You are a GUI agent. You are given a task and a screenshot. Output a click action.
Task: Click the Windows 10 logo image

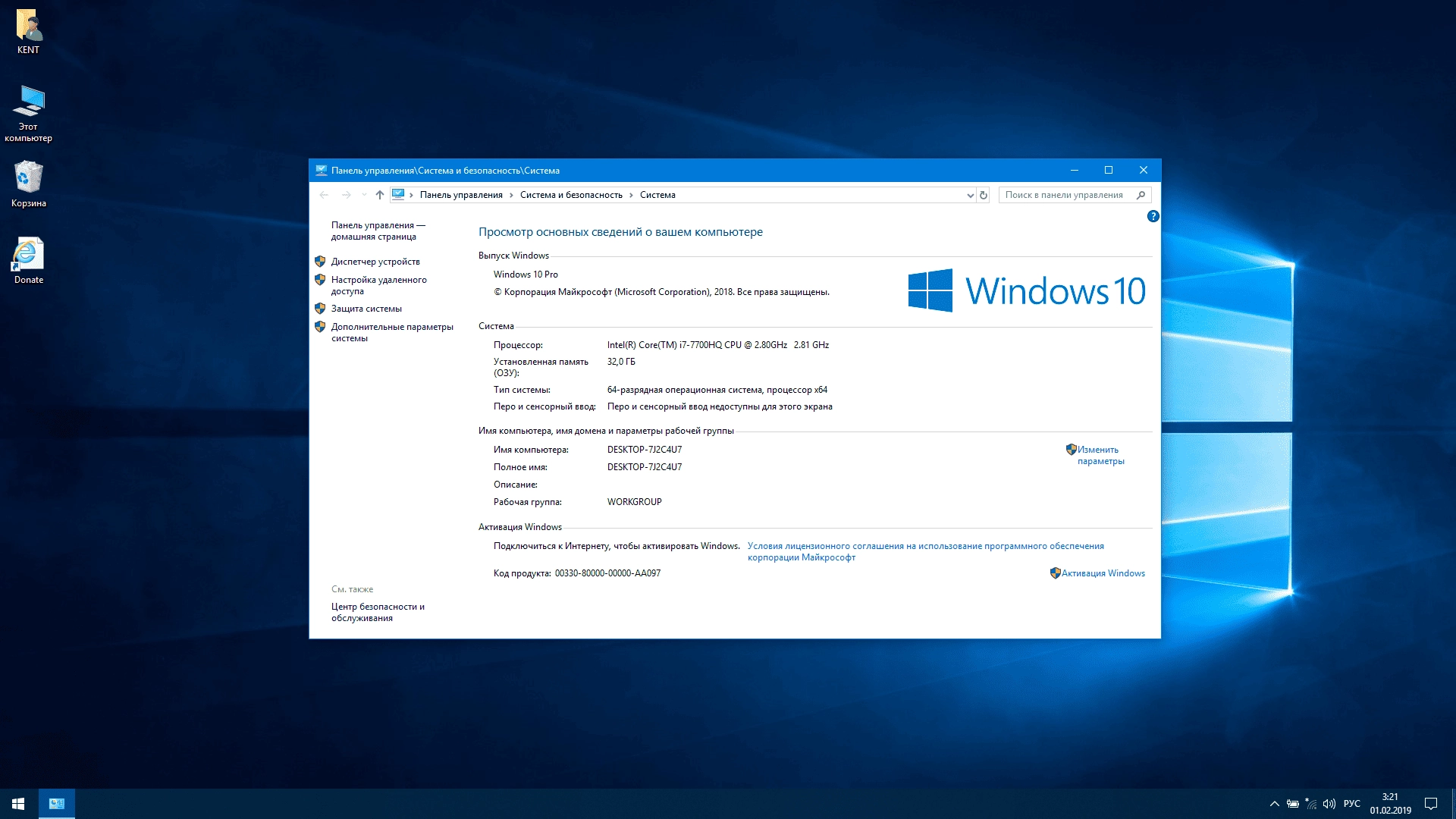(1027, 290)
